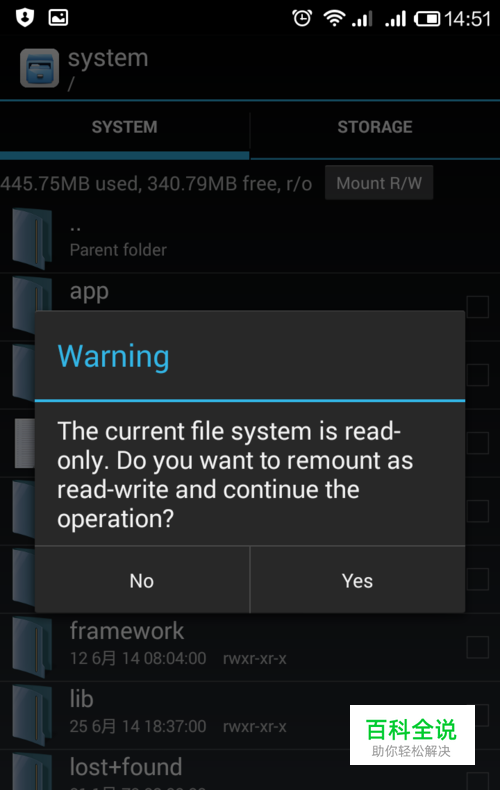Tap the alarm clock status icon
The height and width of the screenshot is (790, 500).
(302, 19)
